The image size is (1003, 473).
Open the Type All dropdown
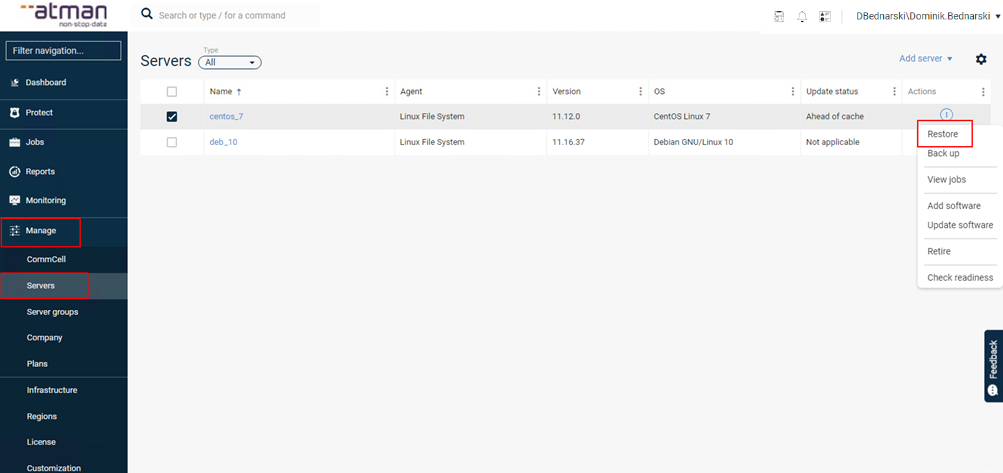click(230, 63)
